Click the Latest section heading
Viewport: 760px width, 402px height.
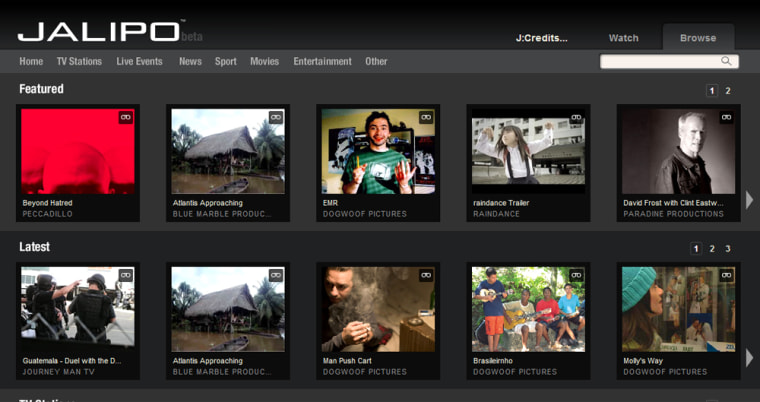34,247
